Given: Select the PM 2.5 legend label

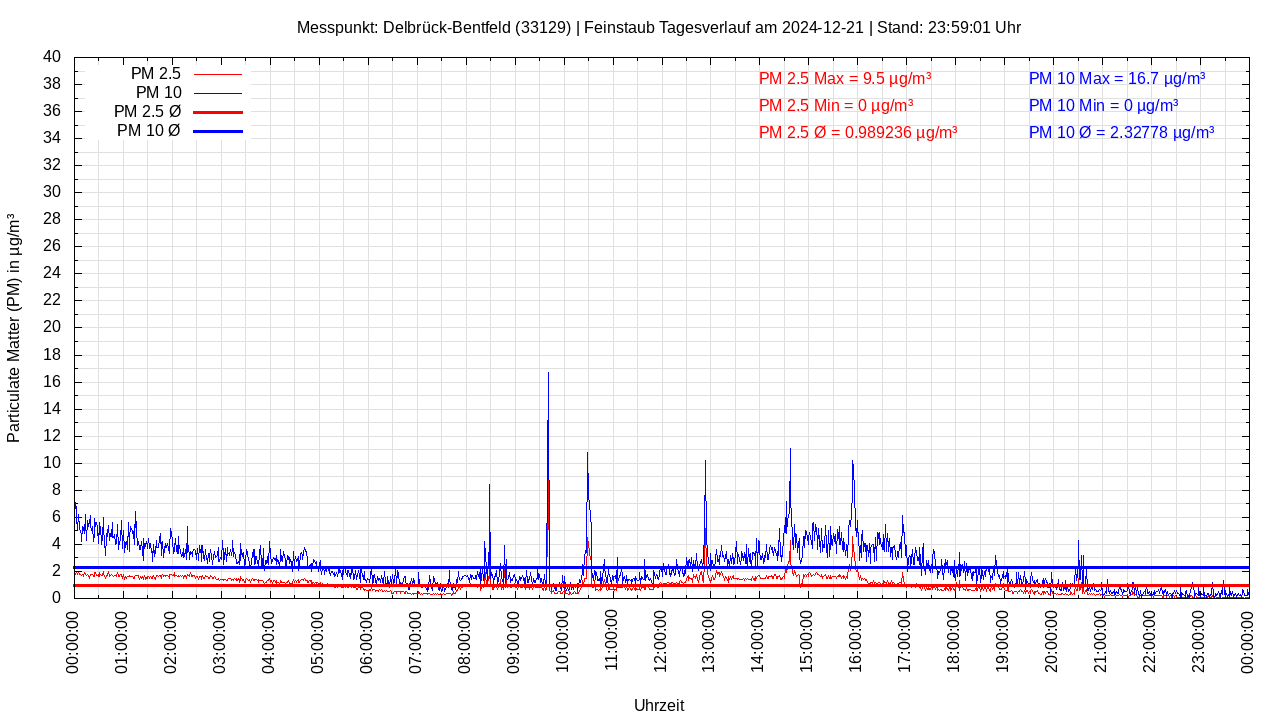Looking at the screenshot, I should pyautogui.click(x=155, y=73).
